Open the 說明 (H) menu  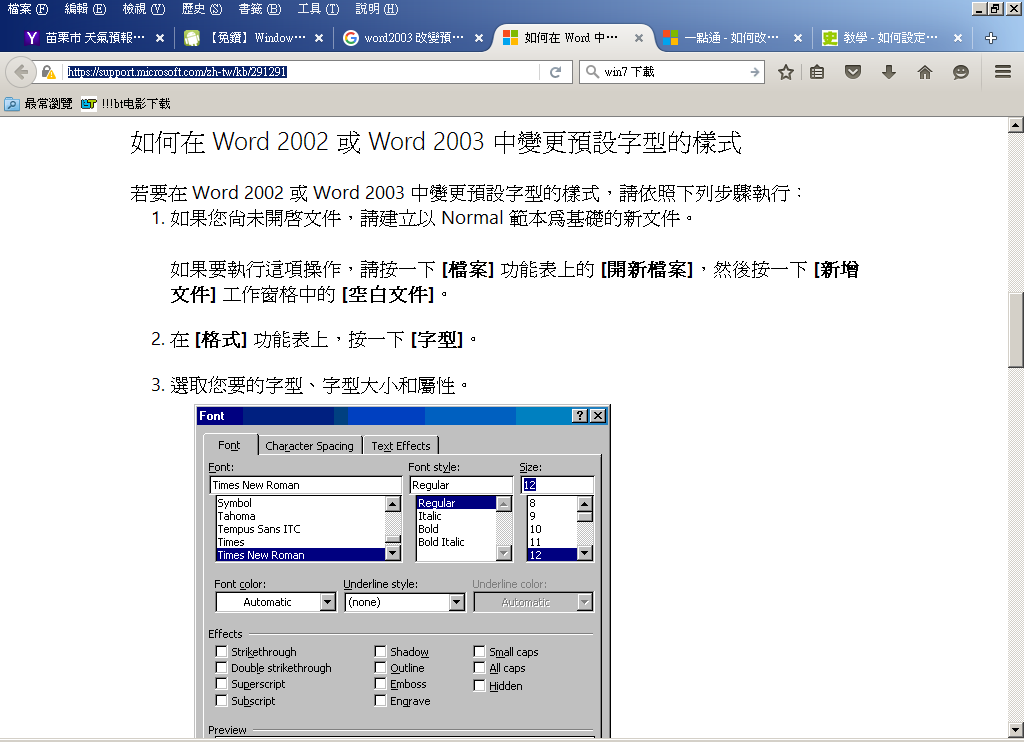coord(376,9)
